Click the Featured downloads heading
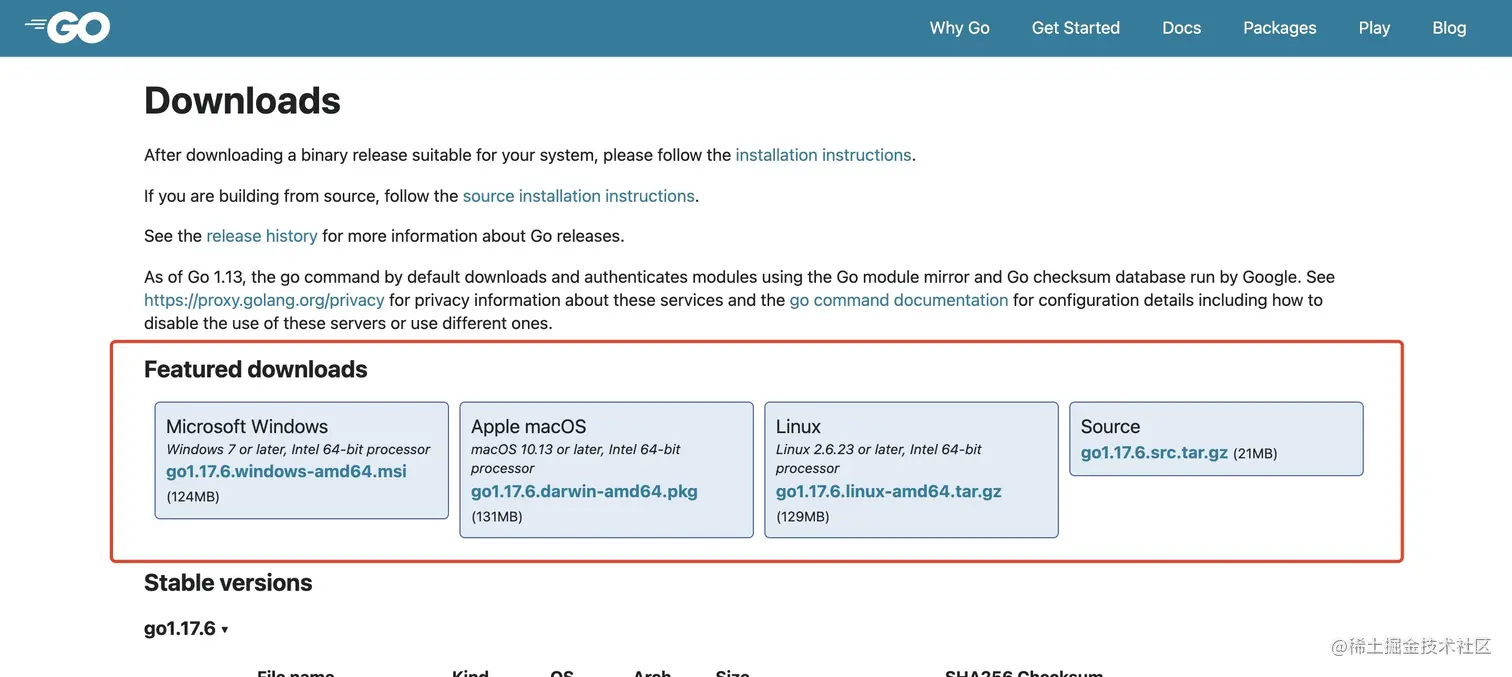1512x677 pixels. point(256,369)
